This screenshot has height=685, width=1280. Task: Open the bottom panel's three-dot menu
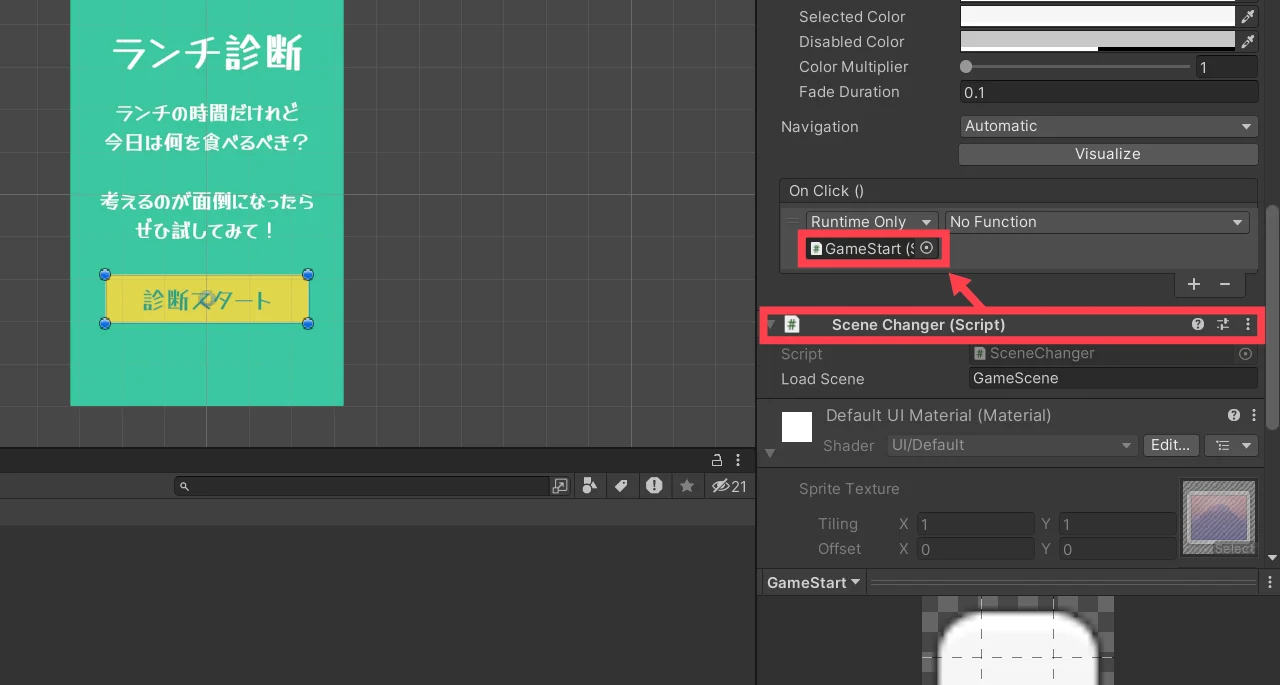click(738, 460)
